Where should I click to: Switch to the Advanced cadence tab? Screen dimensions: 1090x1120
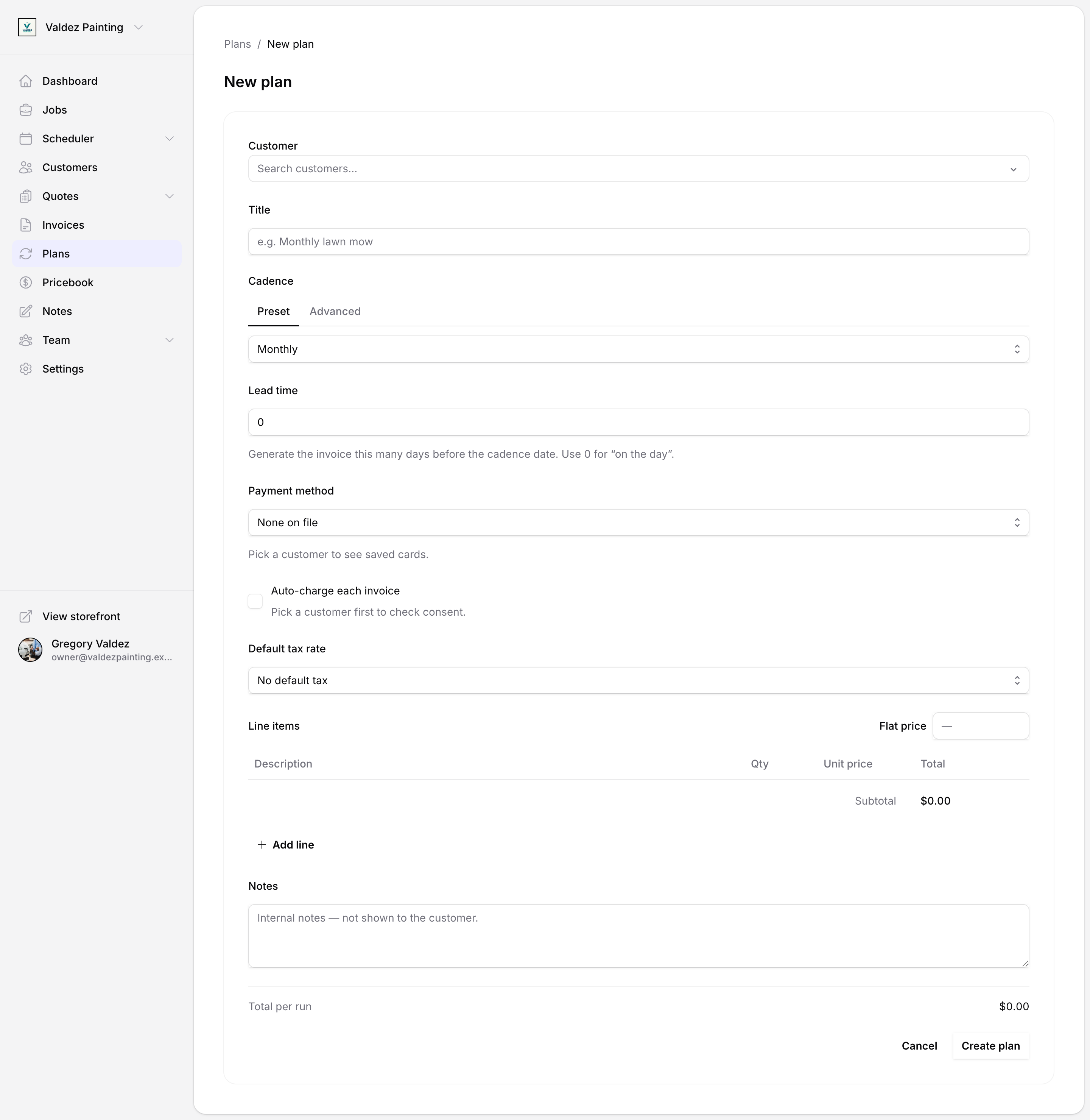click(335, 312)
